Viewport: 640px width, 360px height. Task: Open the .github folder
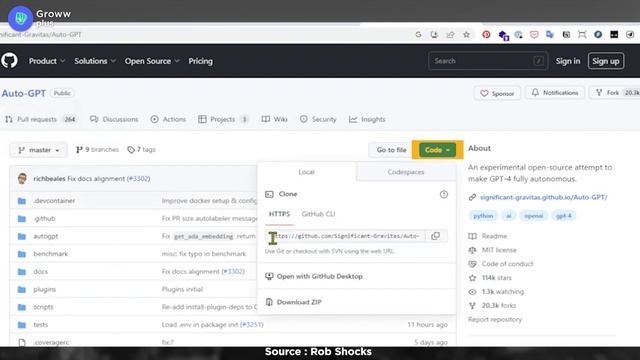(44, 218)
